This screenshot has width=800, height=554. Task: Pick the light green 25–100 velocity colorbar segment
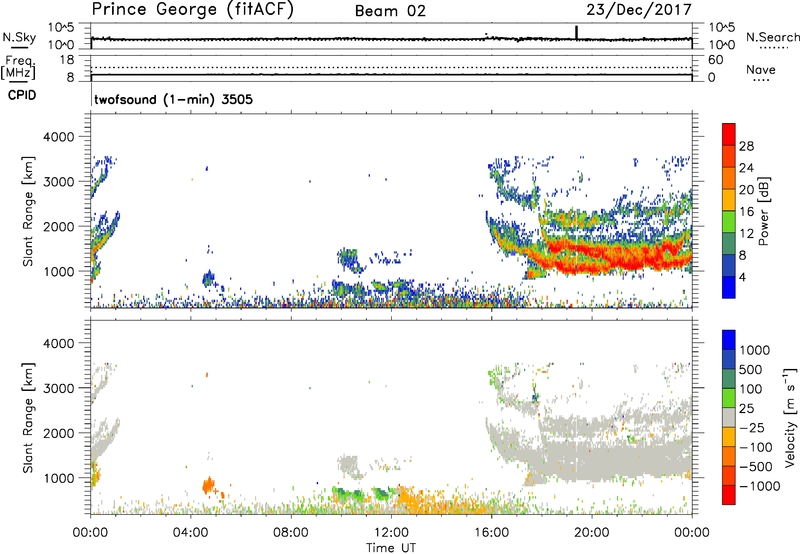click(x=729, y=398)
